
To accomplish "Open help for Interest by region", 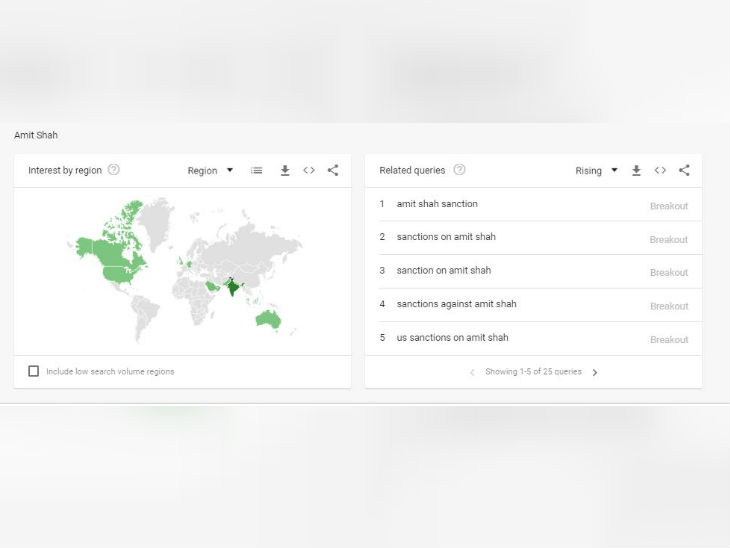I will click(114, 170).
